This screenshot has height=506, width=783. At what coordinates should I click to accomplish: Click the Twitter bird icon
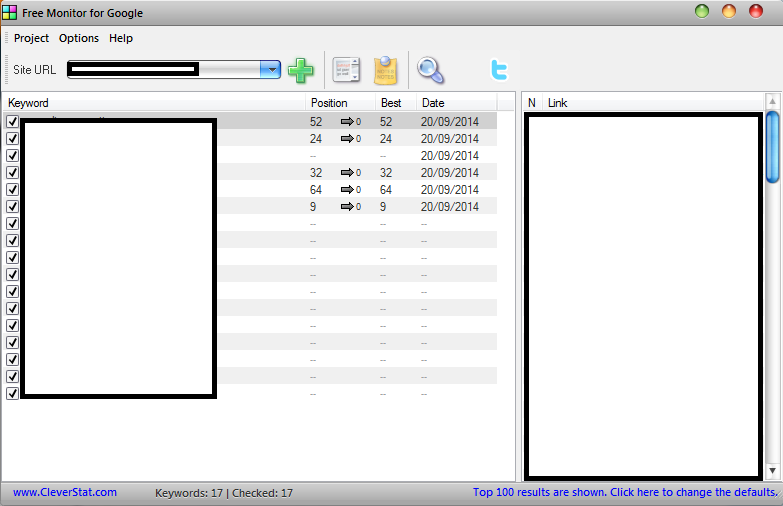499,70
